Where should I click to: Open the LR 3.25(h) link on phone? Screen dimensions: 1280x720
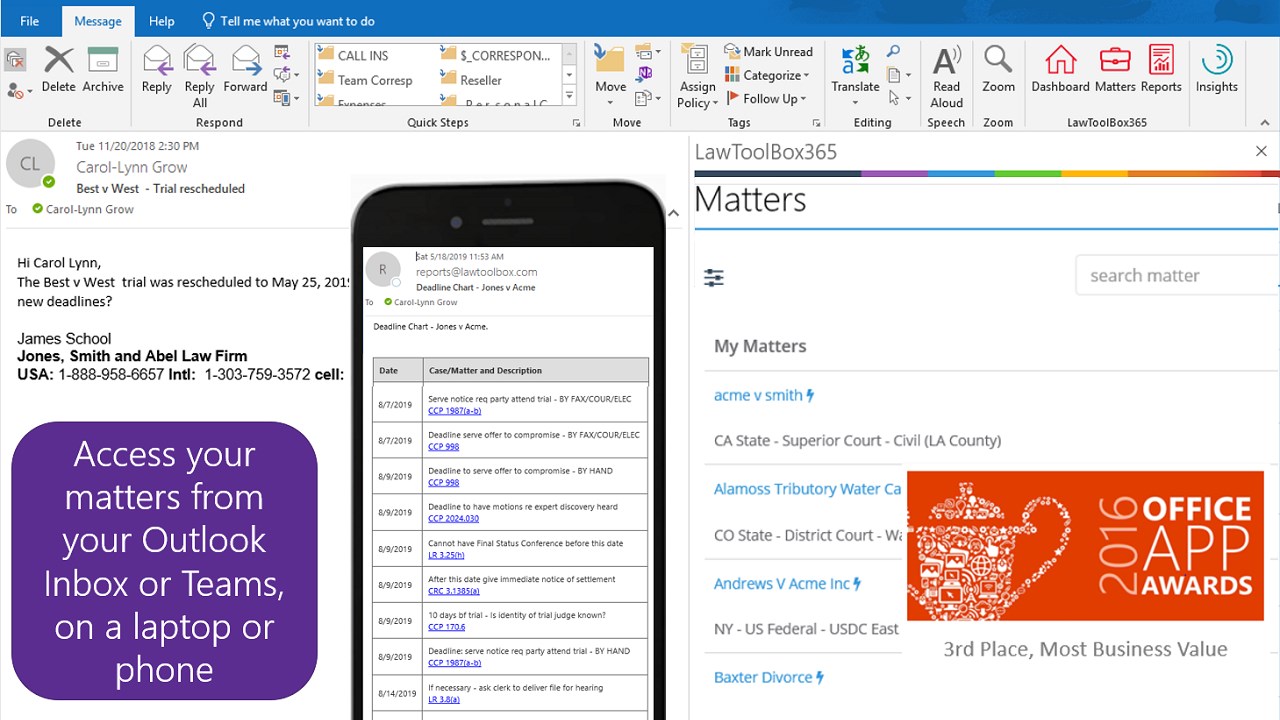pos(446,554)
